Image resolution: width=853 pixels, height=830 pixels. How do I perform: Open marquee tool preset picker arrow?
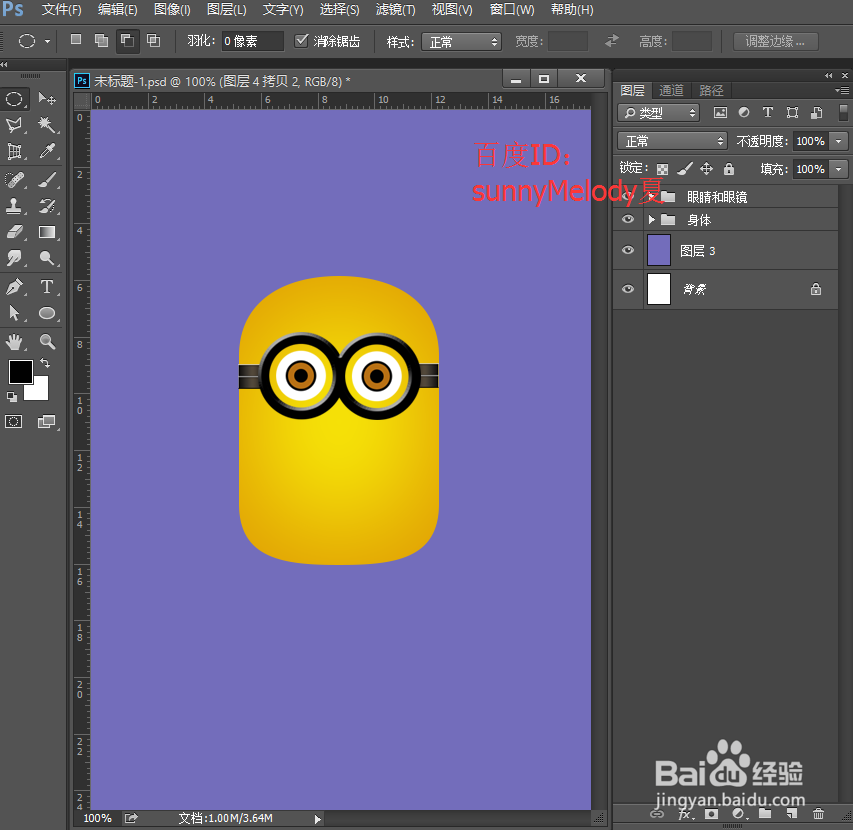coord(47,41)
